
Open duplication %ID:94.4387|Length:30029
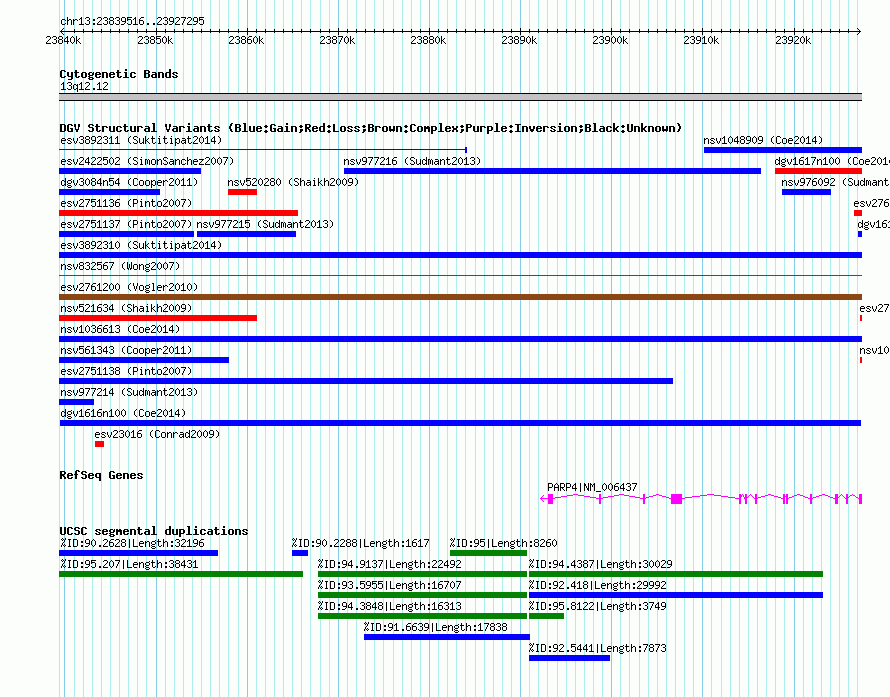[x=601, y=564]
